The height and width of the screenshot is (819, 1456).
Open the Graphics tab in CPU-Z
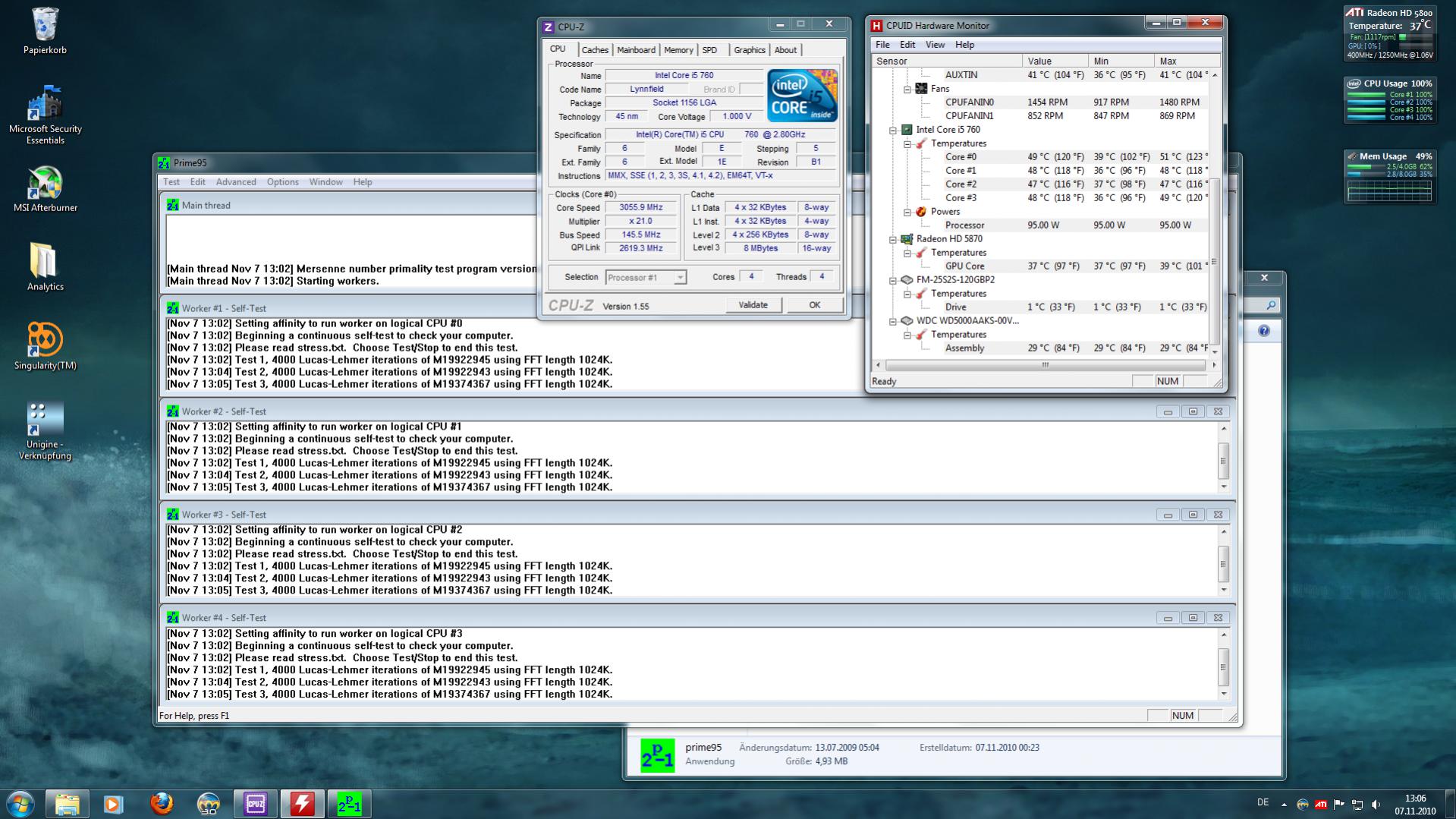(750, 50)
